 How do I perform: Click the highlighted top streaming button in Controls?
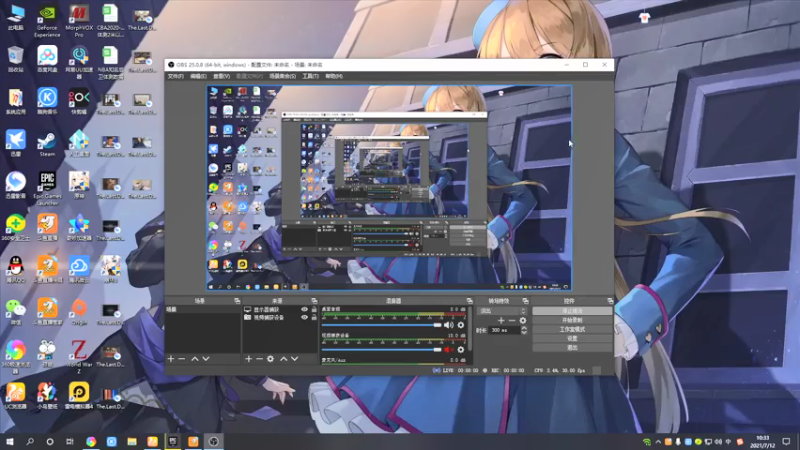click(x=572, y=311)
